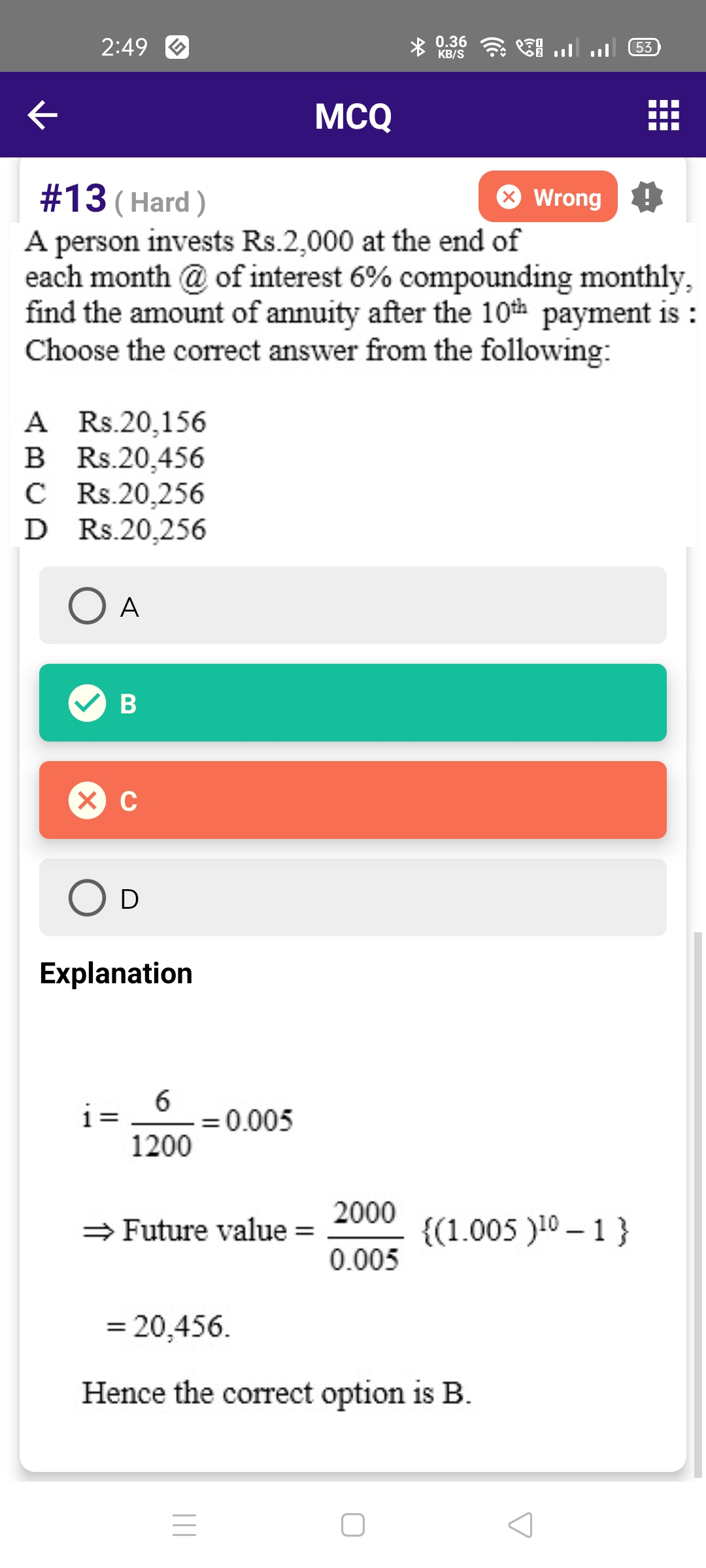Open Android recent apps menu button
The height and width of the screenshot is (1568, 706).
coord(184,1525)
